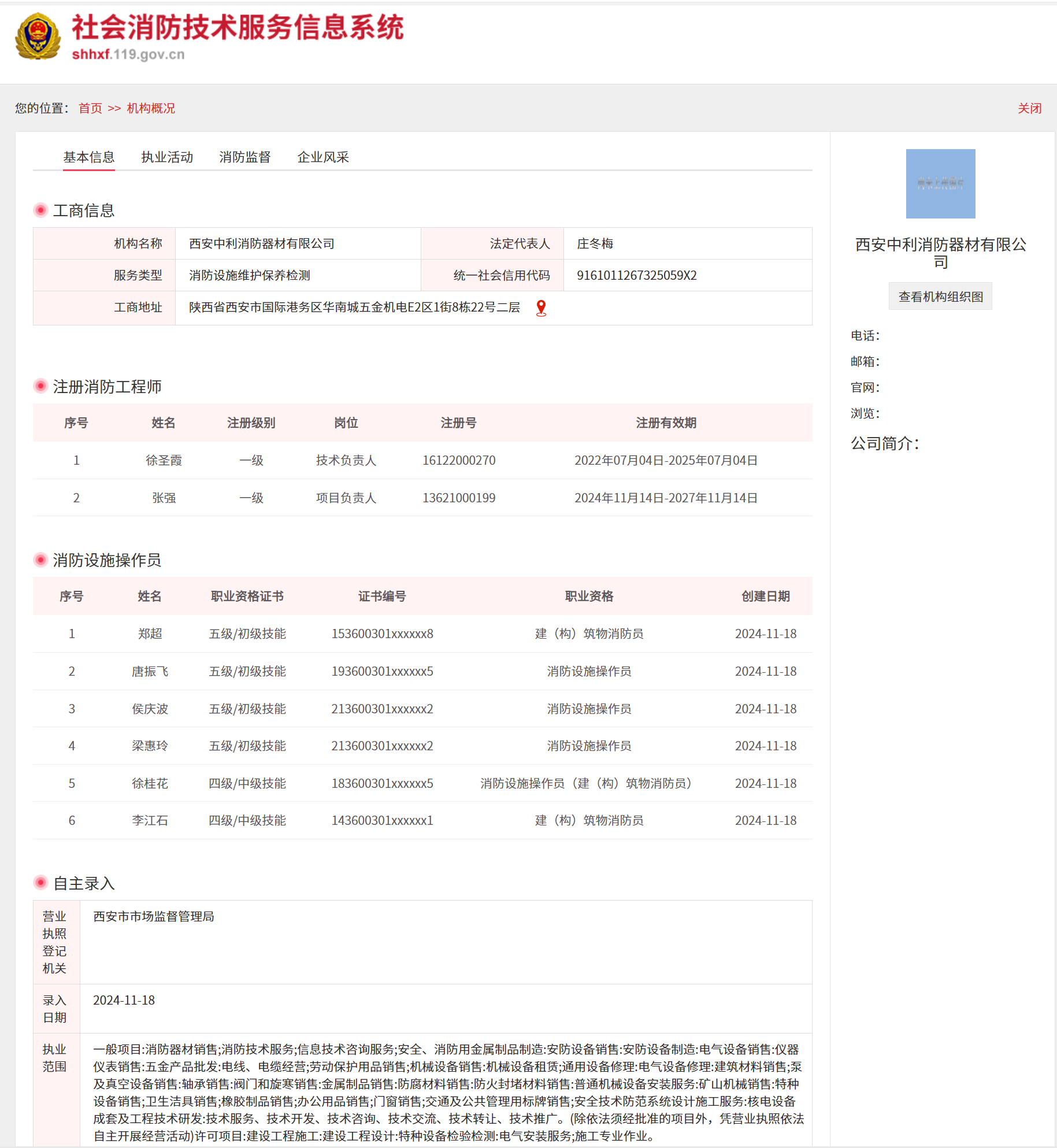Click bullet icon beside 消防设施操作员 heading
Screen dimensions: 1057x1148
click(x=40, y=560)
